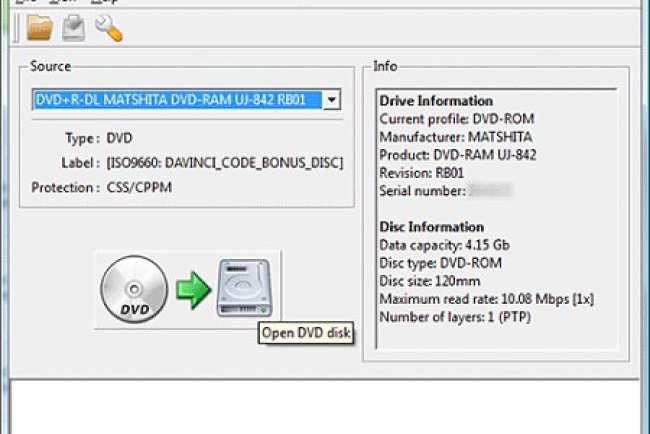Image resolution: width=650 pixels, height=434 pixels.
Task: Open the View menu
Action: point(62,3)
